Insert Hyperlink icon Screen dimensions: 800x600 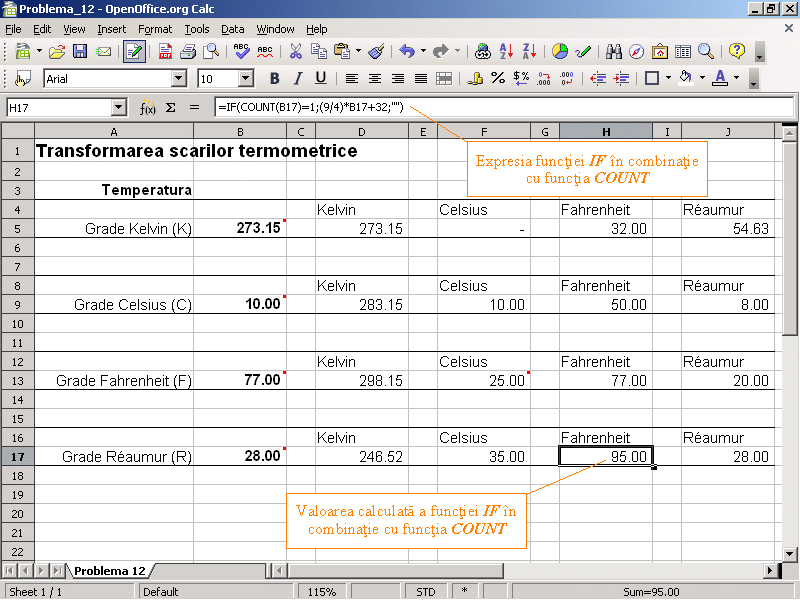tap(482, 52)
